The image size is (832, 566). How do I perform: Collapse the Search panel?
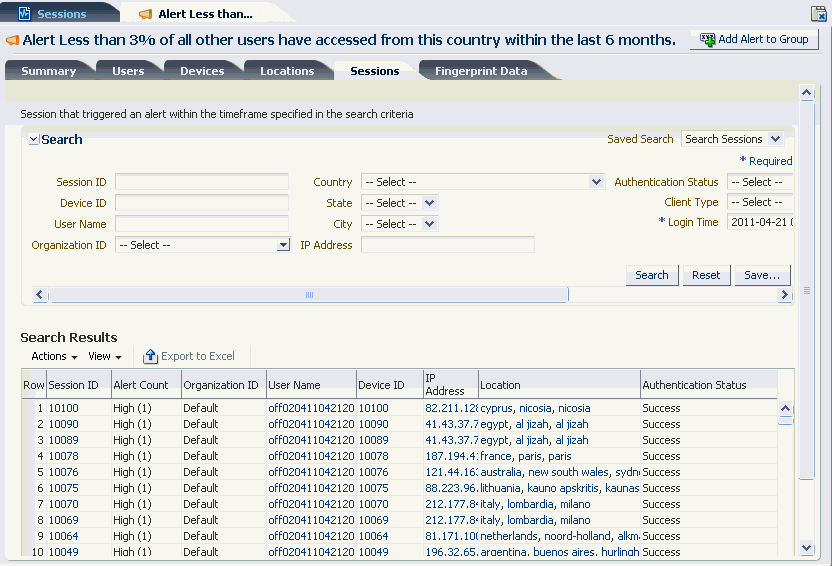point(33,140)
